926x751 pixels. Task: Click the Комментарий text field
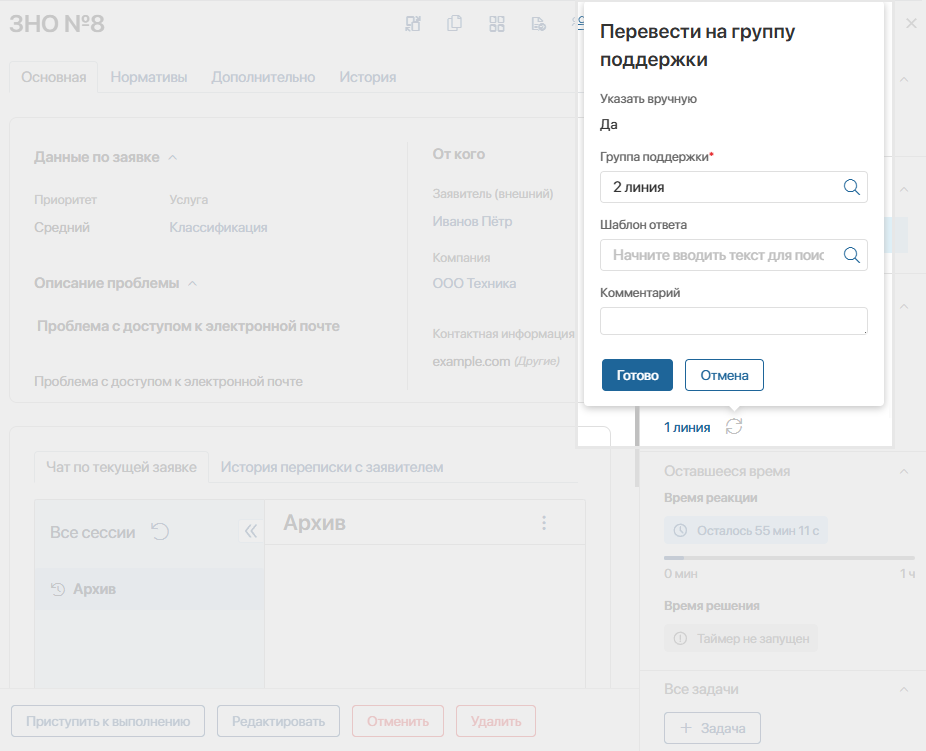click(733, 321)
